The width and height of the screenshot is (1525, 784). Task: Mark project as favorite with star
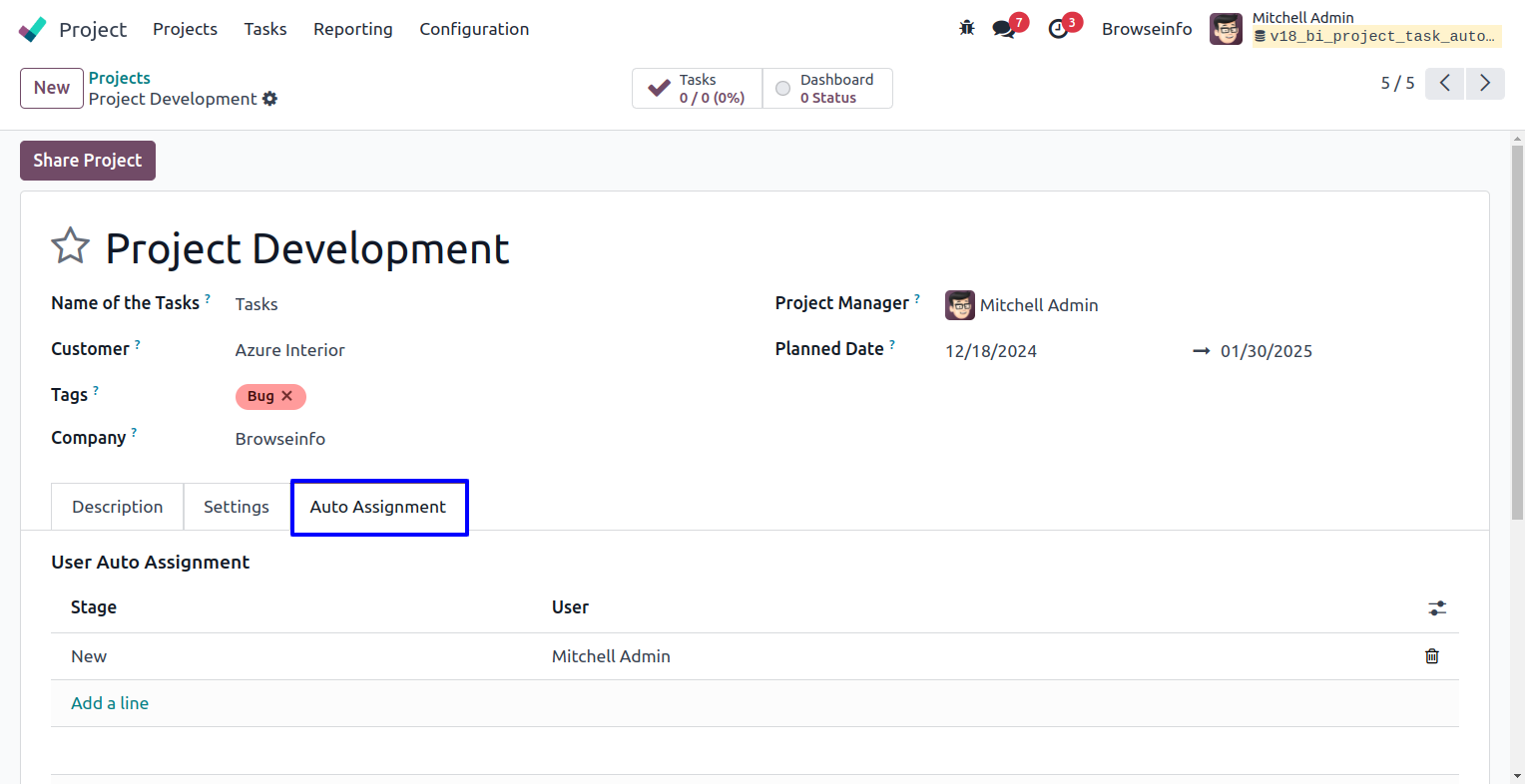(70, 246)
